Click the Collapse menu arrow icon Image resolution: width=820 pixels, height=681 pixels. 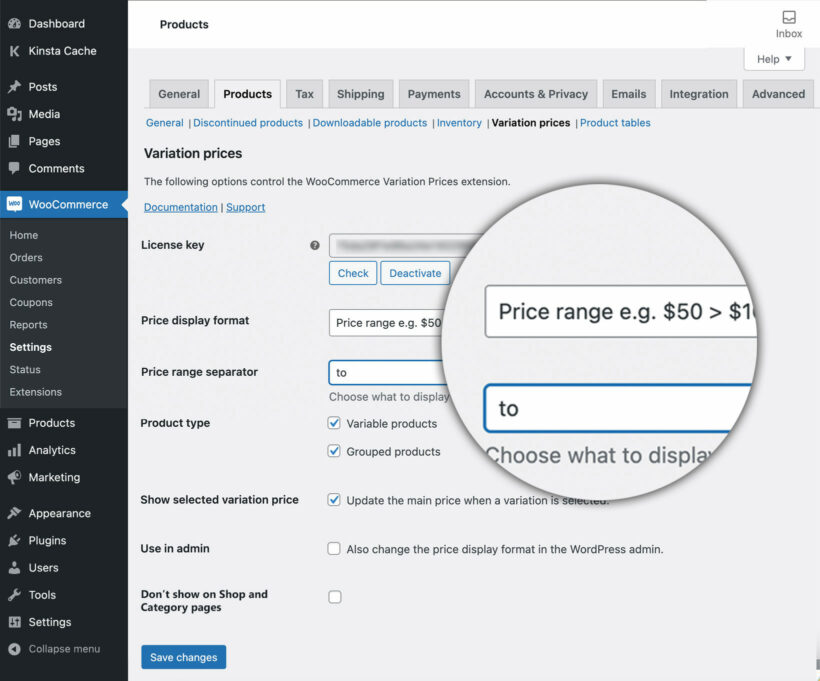[15, 649]
